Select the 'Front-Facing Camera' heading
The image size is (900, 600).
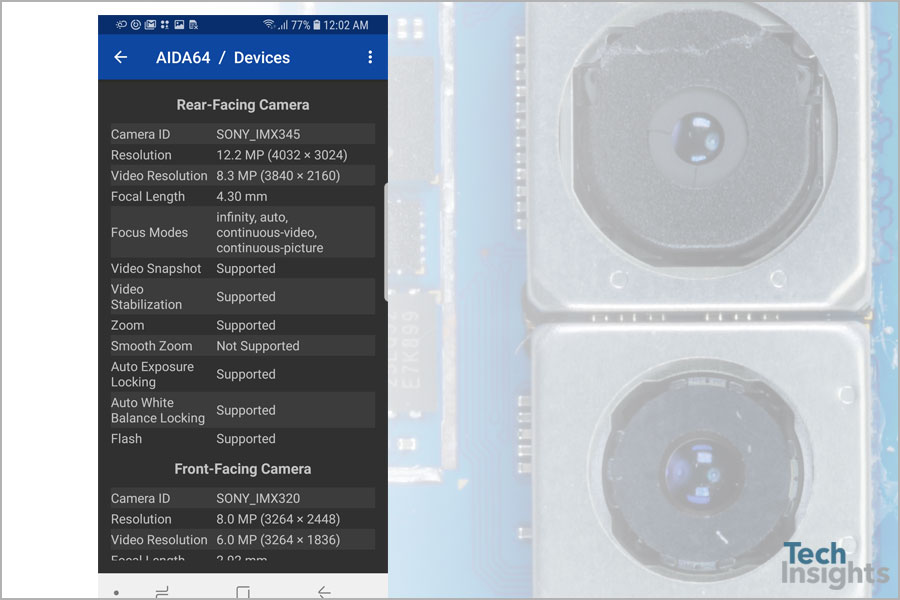coord(243,469)
